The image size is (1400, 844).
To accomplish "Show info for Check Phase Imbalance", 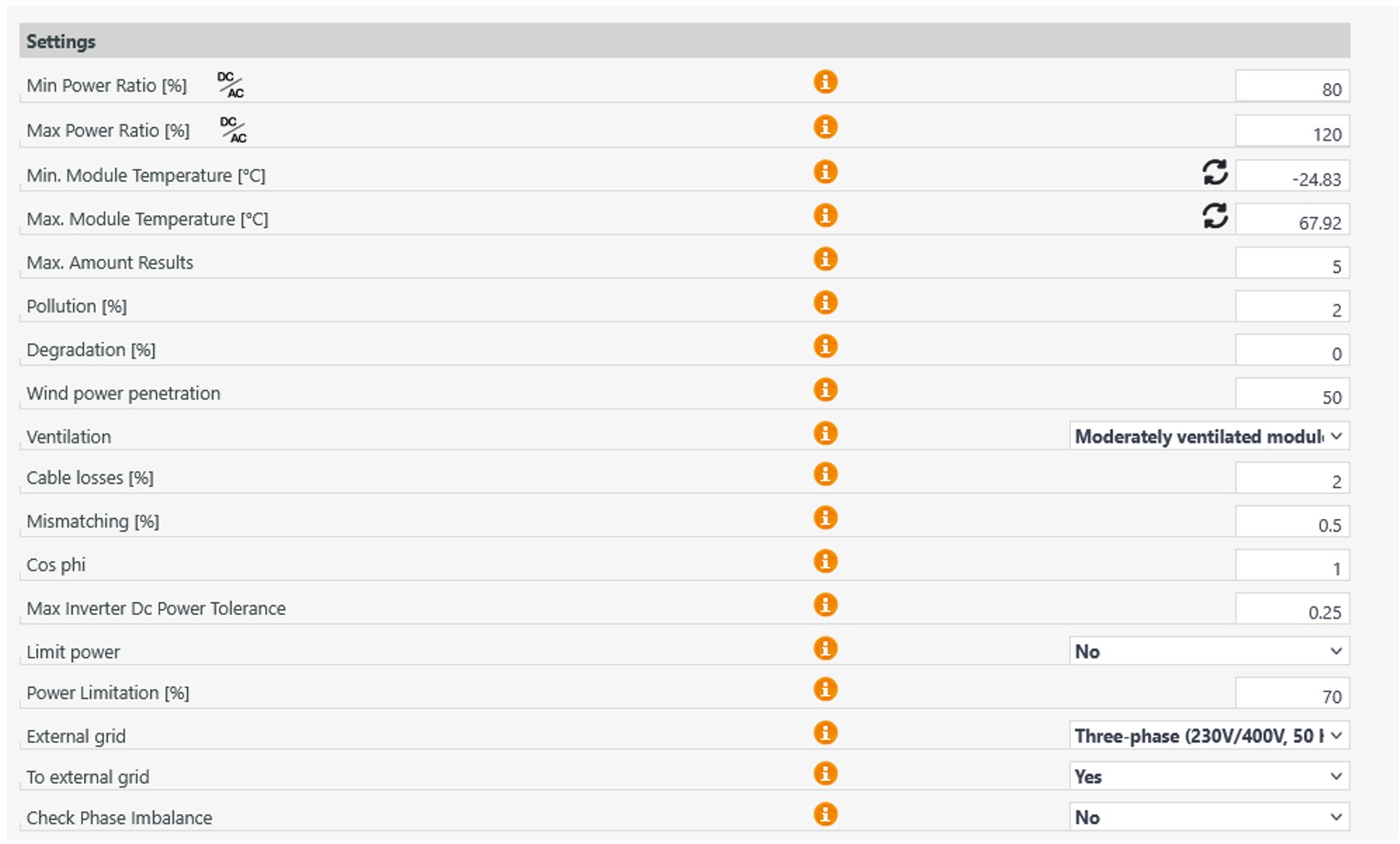I will pos(825,815).
